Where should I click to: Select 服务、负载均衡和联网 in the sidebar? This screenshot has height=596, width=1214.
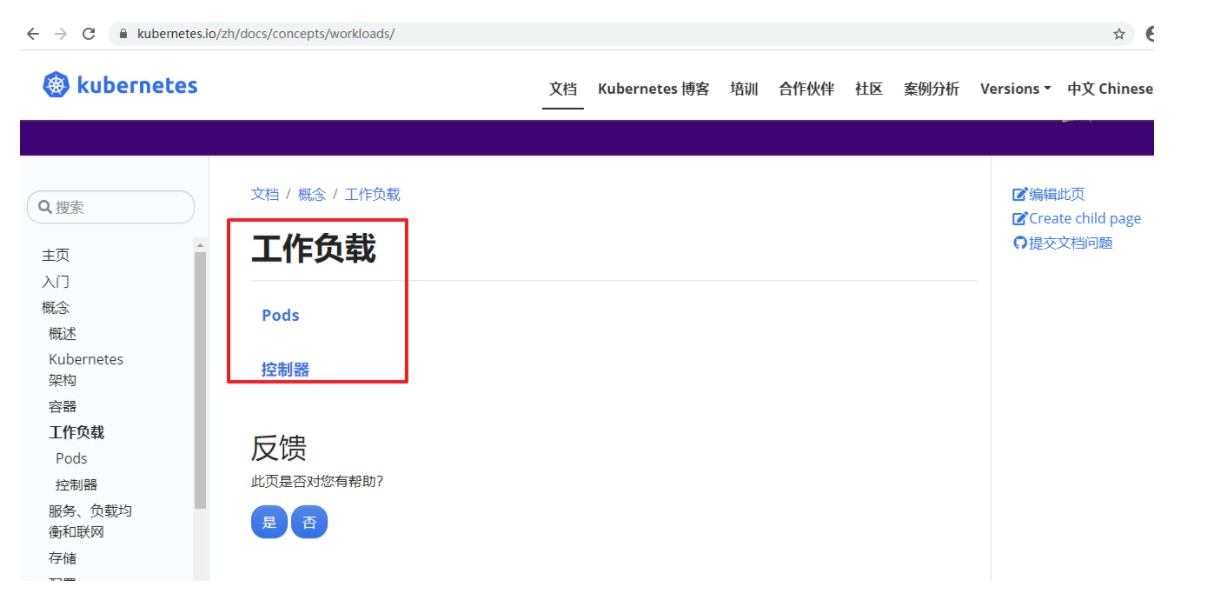click(90, 521)
